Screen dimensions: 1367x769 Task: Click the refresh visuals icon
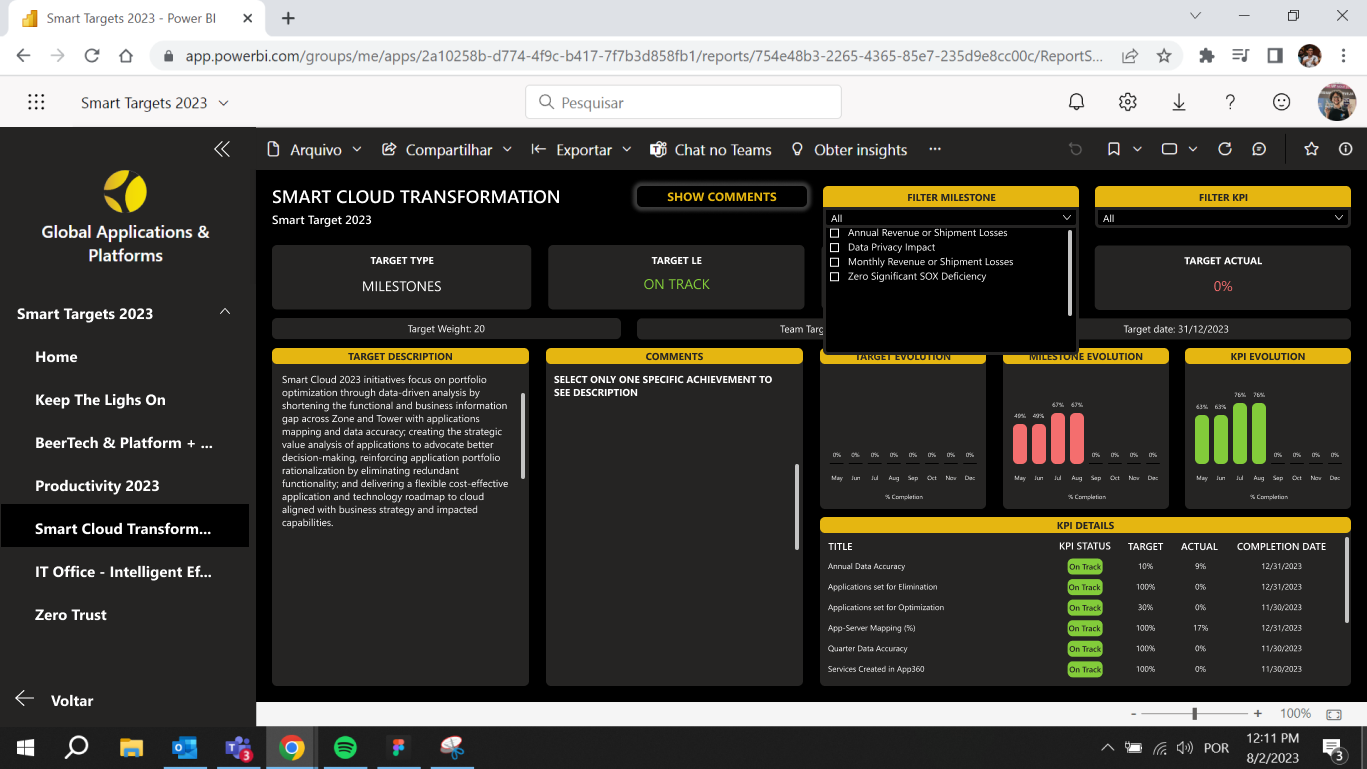(1224, 149)
